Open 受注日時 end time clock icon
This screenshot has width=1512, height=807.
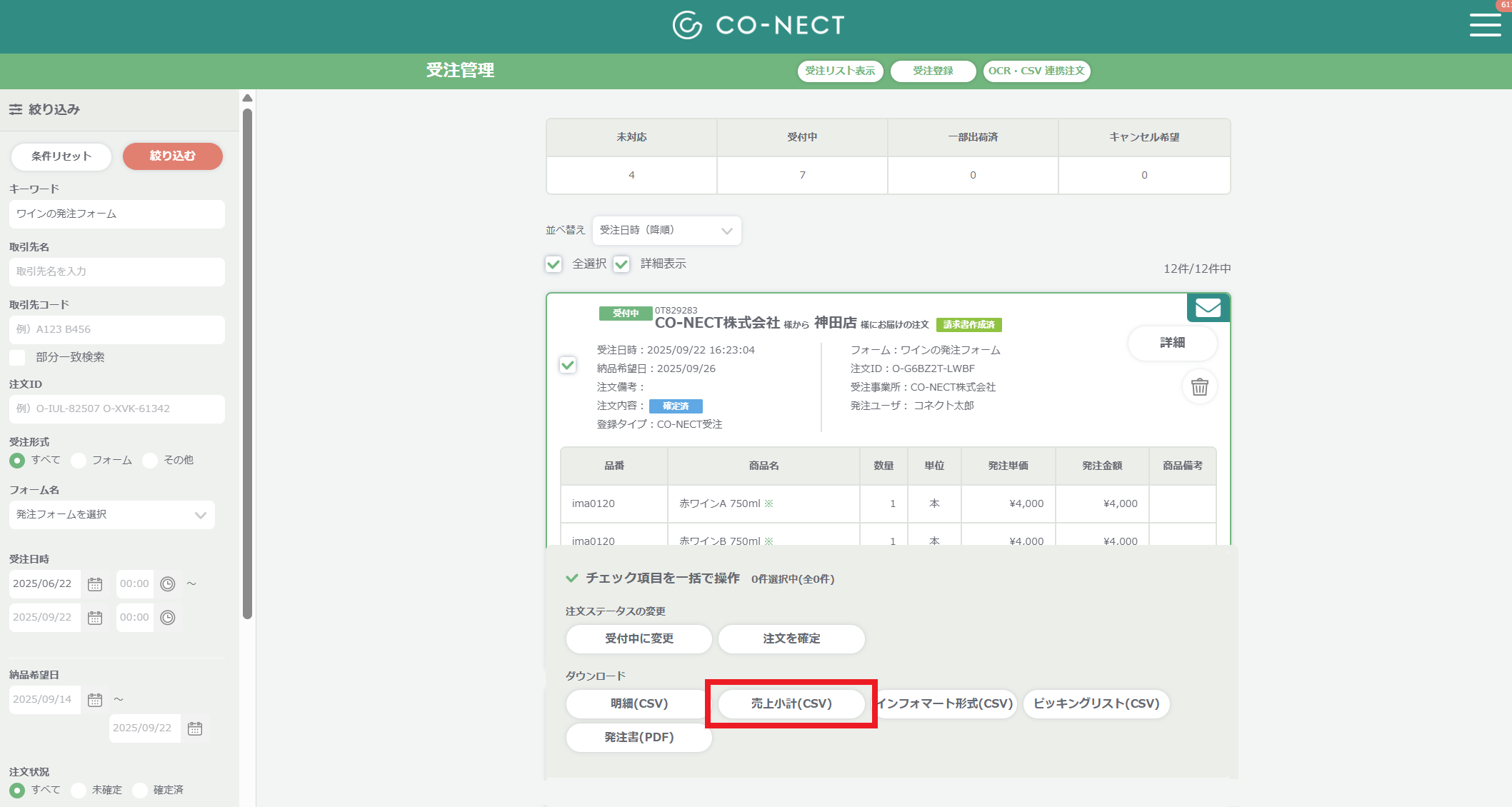pos(168,618)
